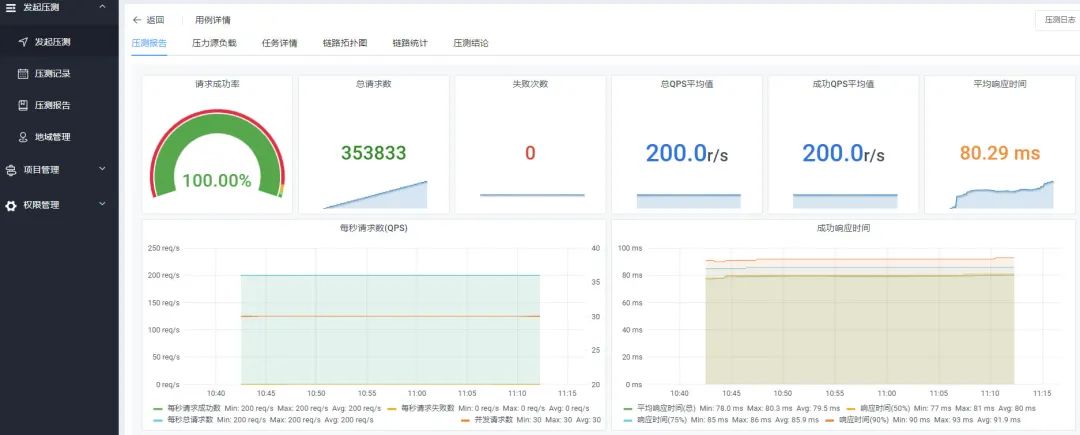Expand the 权限管理 sidebar group chevron
1080x435 pixels.
click(102, 204)
